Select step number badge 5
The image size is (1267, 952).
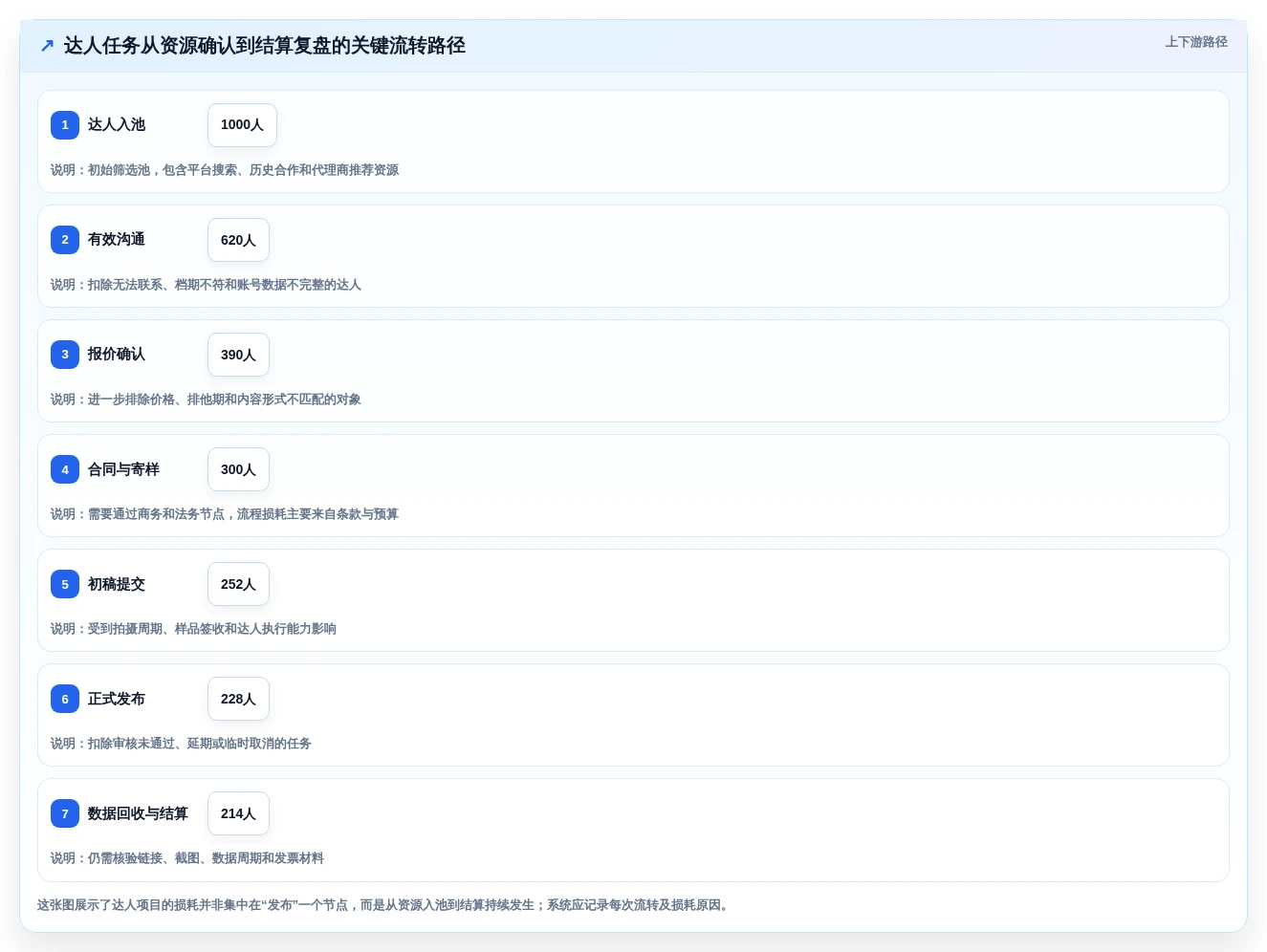tap(65, 584)
